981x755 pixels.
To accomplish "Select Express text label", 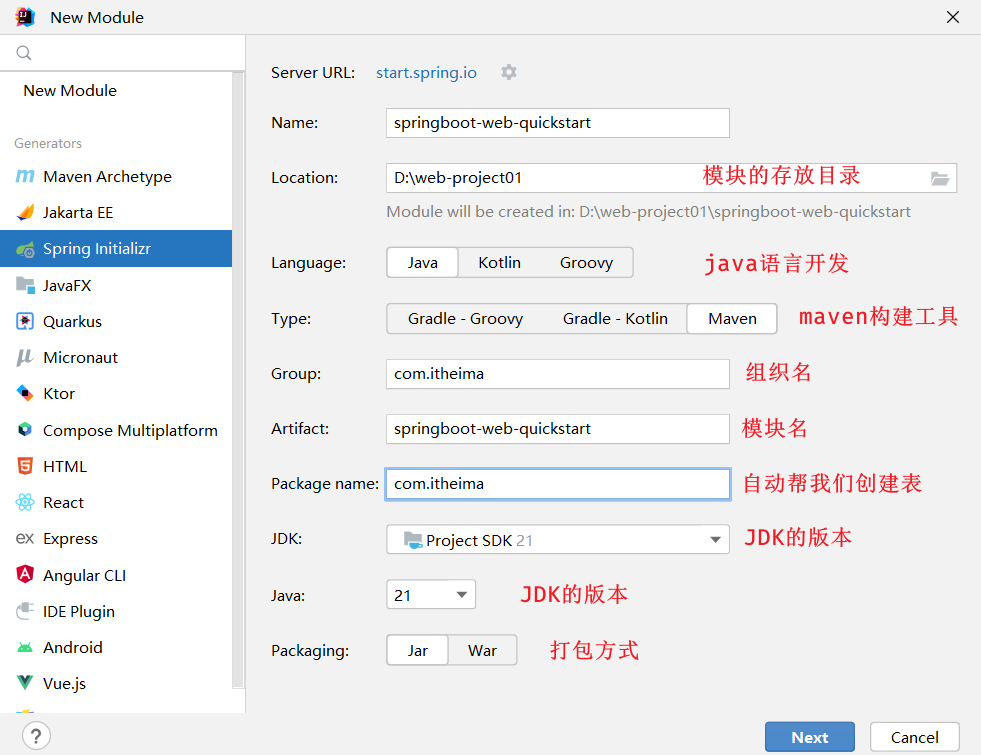I will (x=70, y=539).
